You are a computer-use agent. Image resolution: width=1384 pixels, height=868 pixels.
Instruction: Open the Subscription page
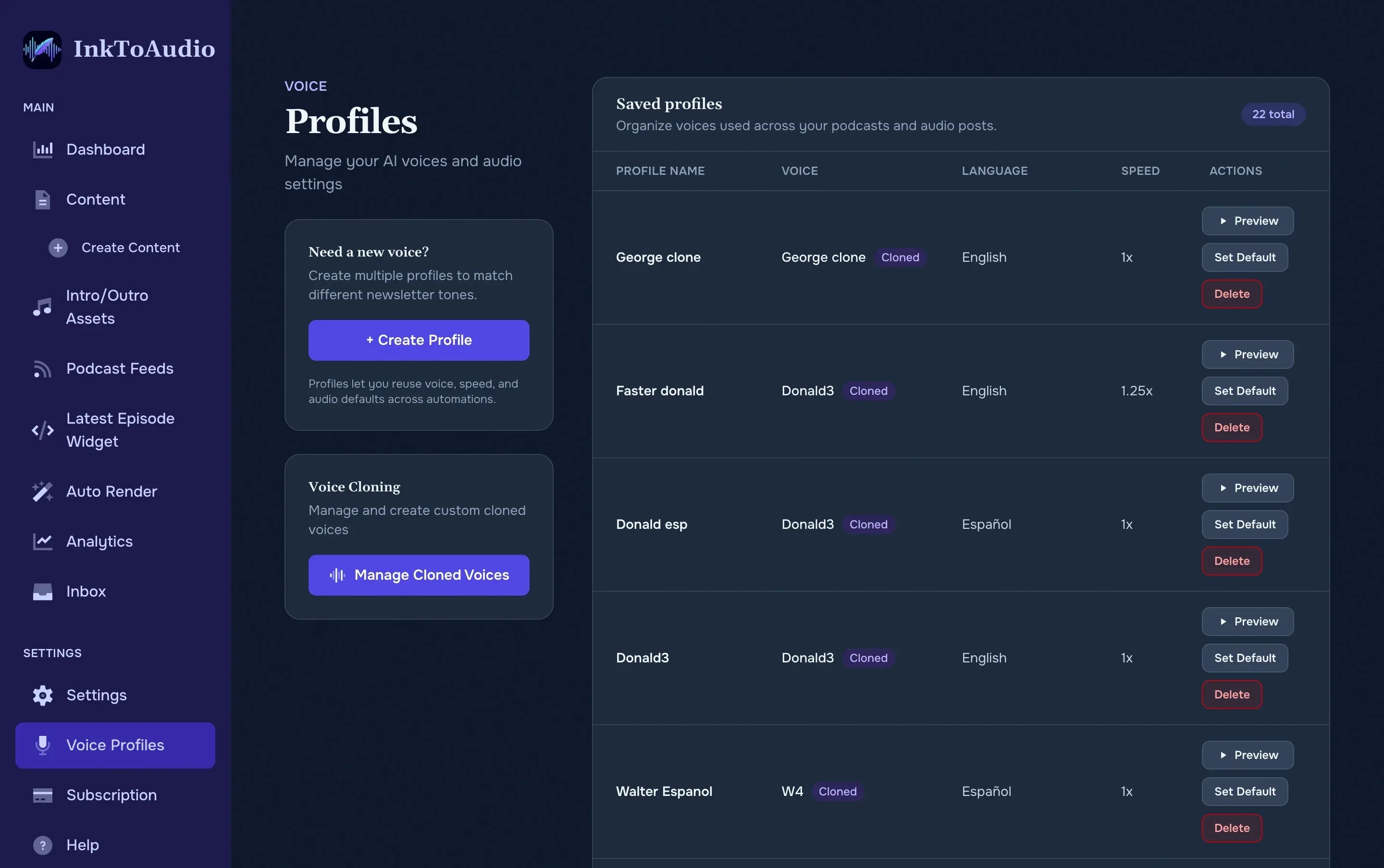click(115, 795)
